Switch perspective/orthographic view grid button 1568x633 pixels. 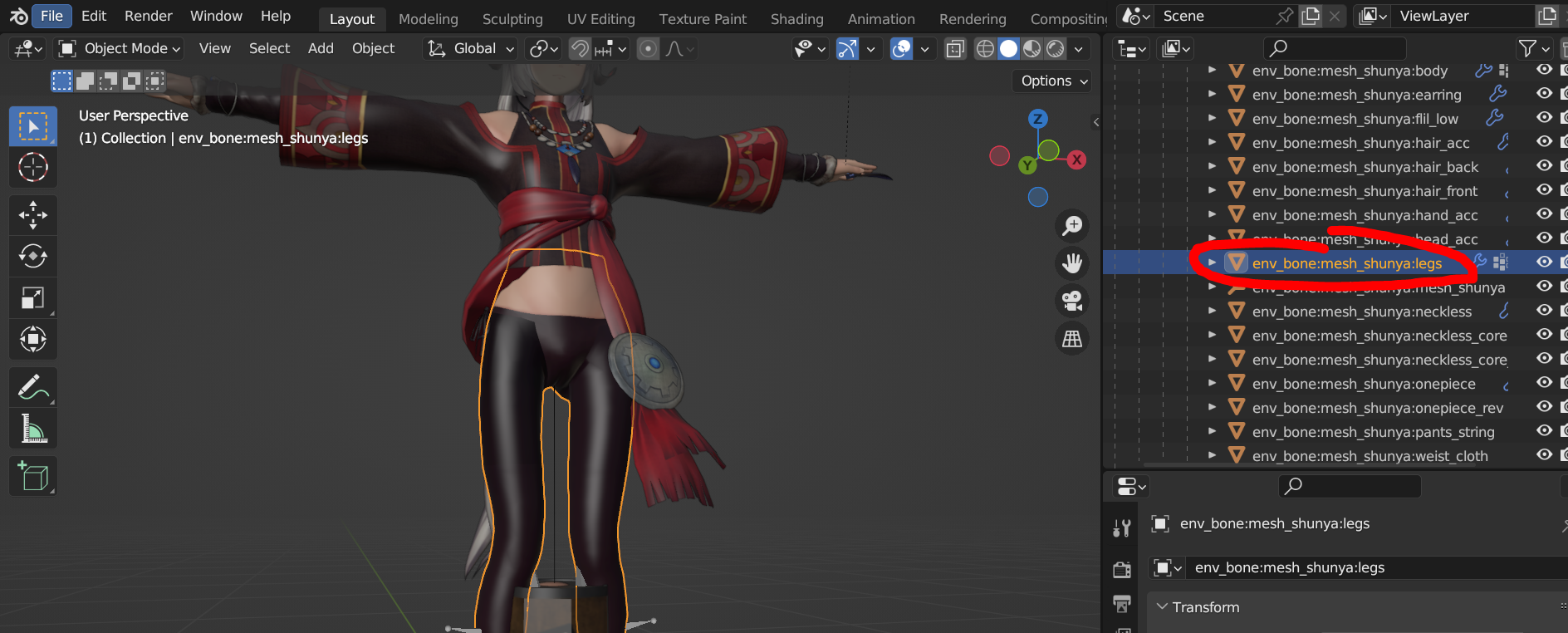1072,338
